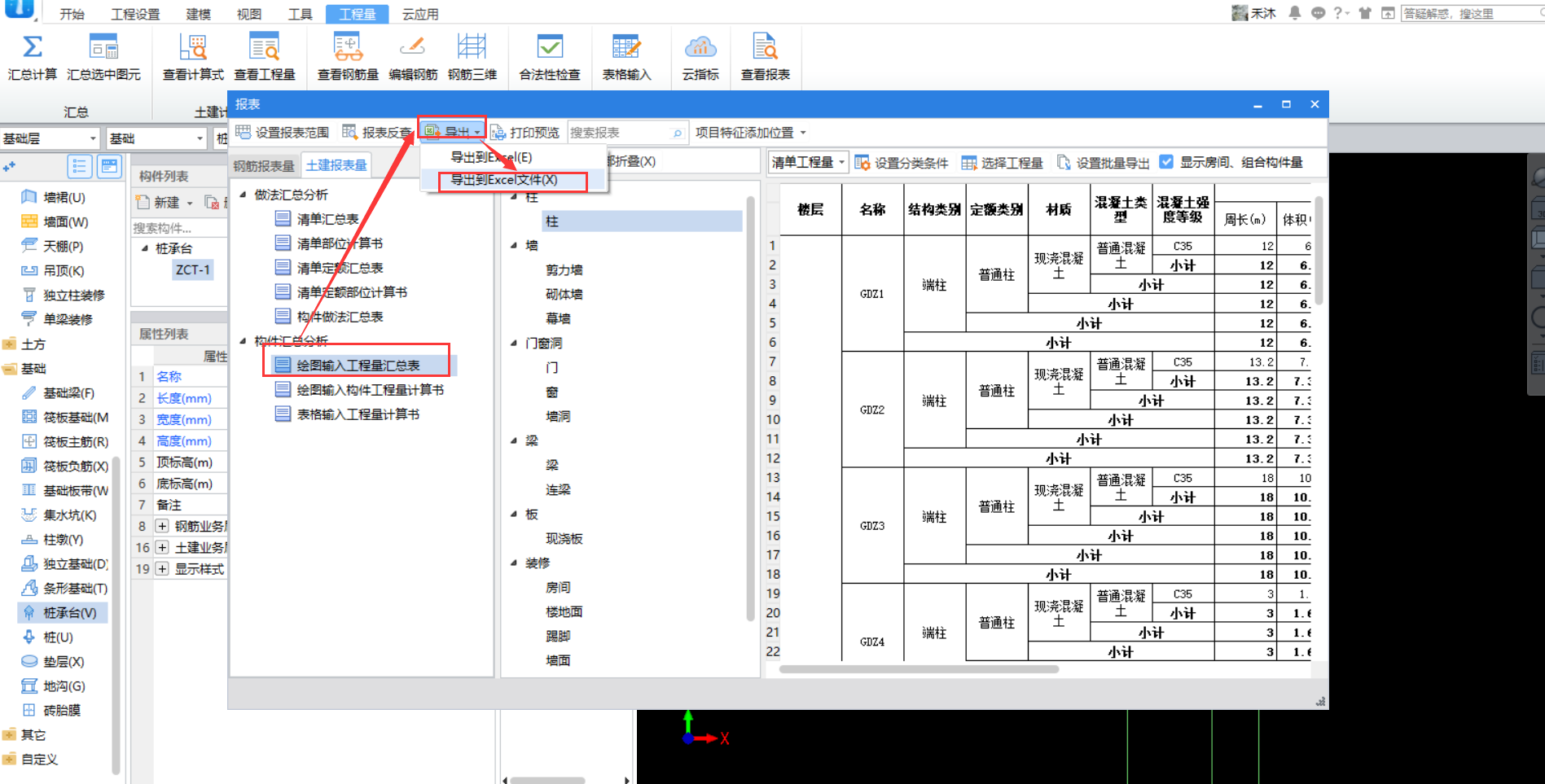
Task: Switch to the 土建报表量 tab
Action: pos(336,164)
